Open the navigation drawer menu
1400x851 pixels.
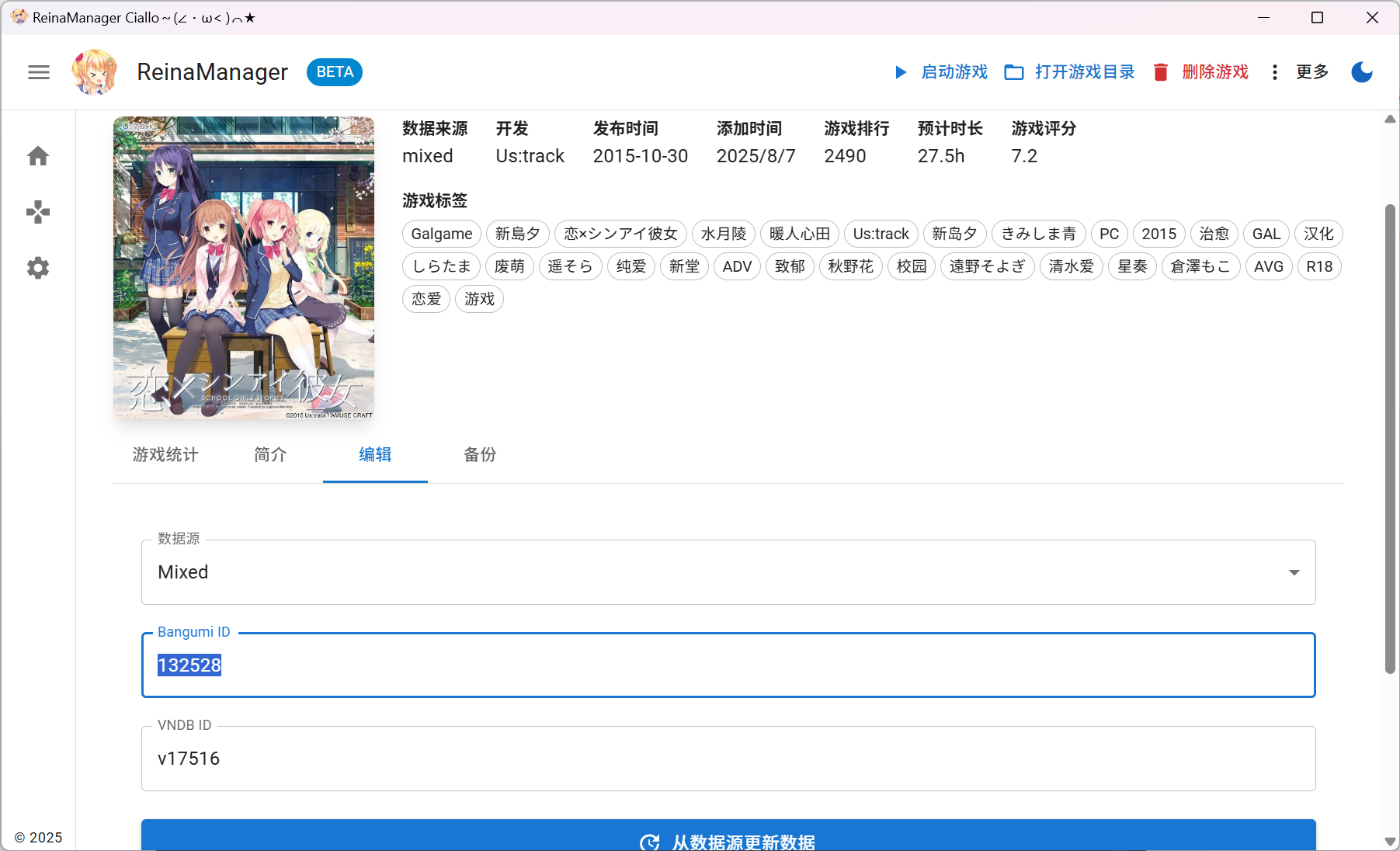[38, 72]
